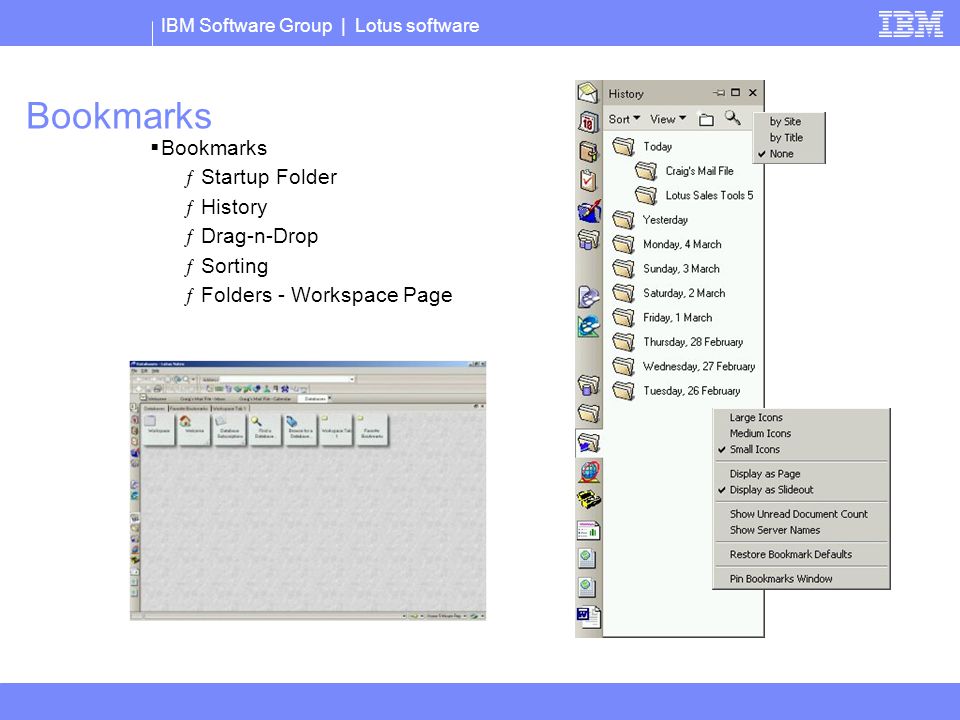
Task: Click the Internet Explorer bookmark icon
Action: (588, 326)
